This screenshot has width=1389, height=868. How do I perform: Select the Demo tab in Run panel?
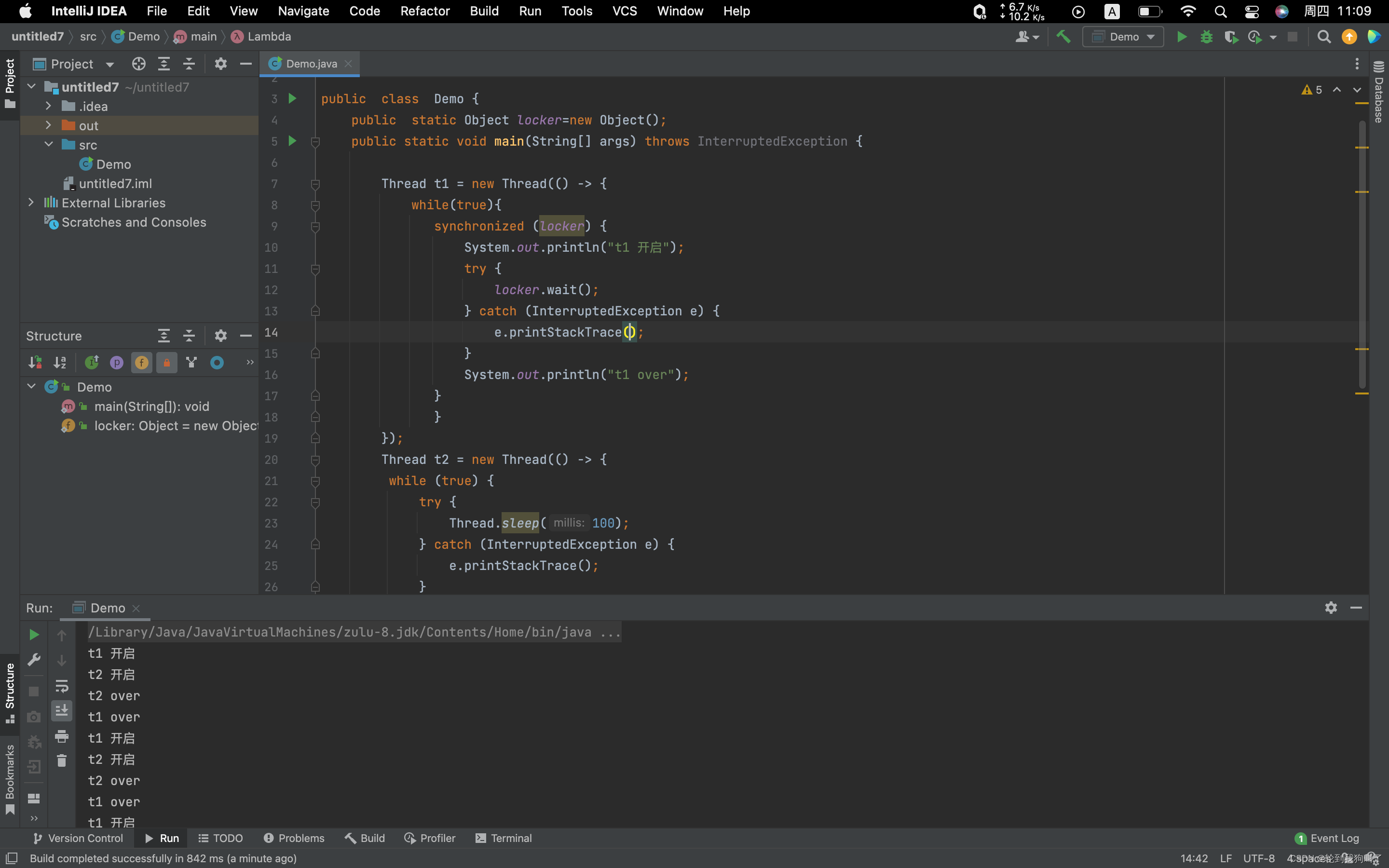[x=107, y=608]
